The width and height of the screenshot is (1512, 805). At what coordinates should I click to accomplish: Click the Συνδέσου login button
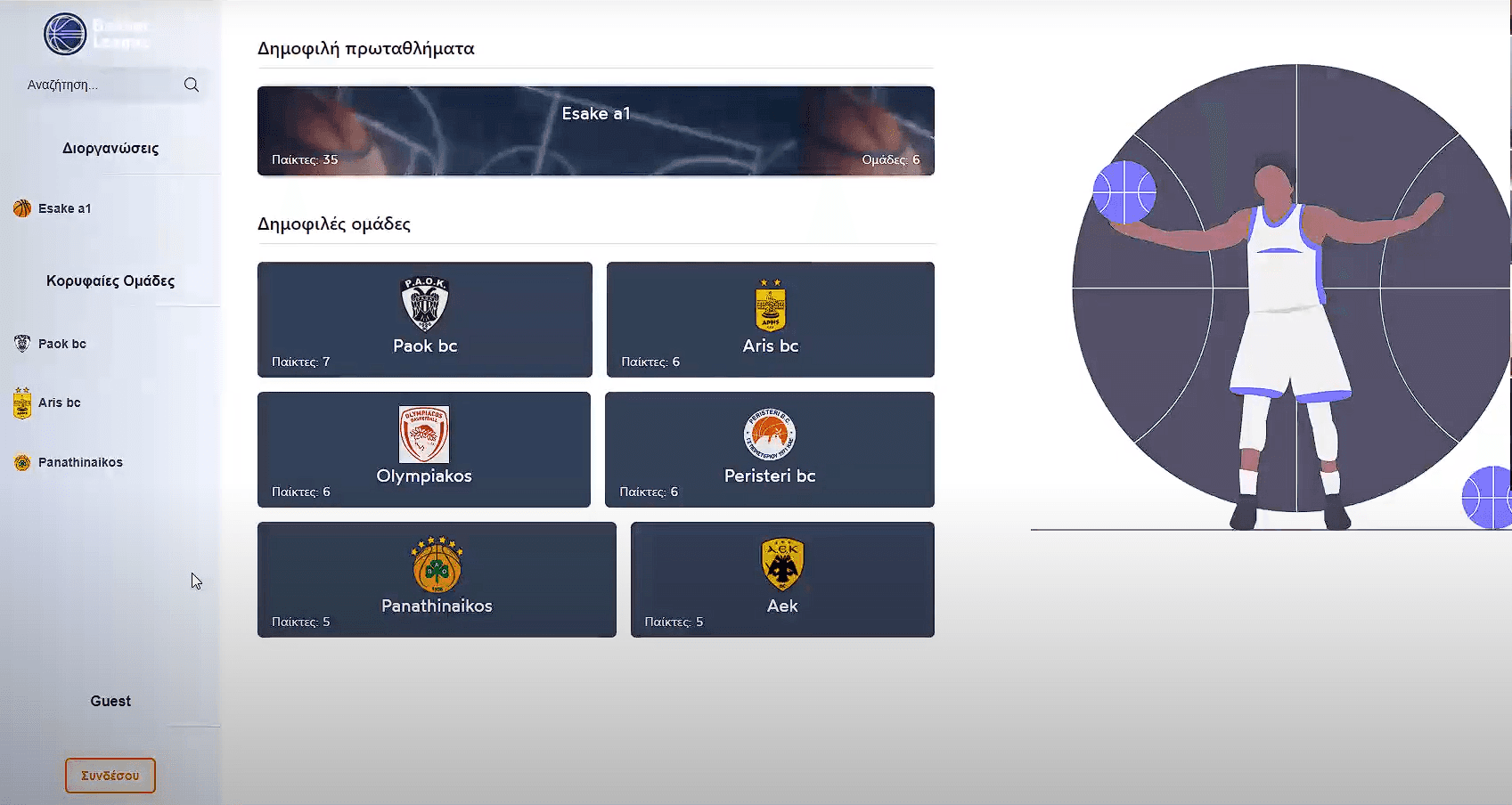tap(110, 776)
